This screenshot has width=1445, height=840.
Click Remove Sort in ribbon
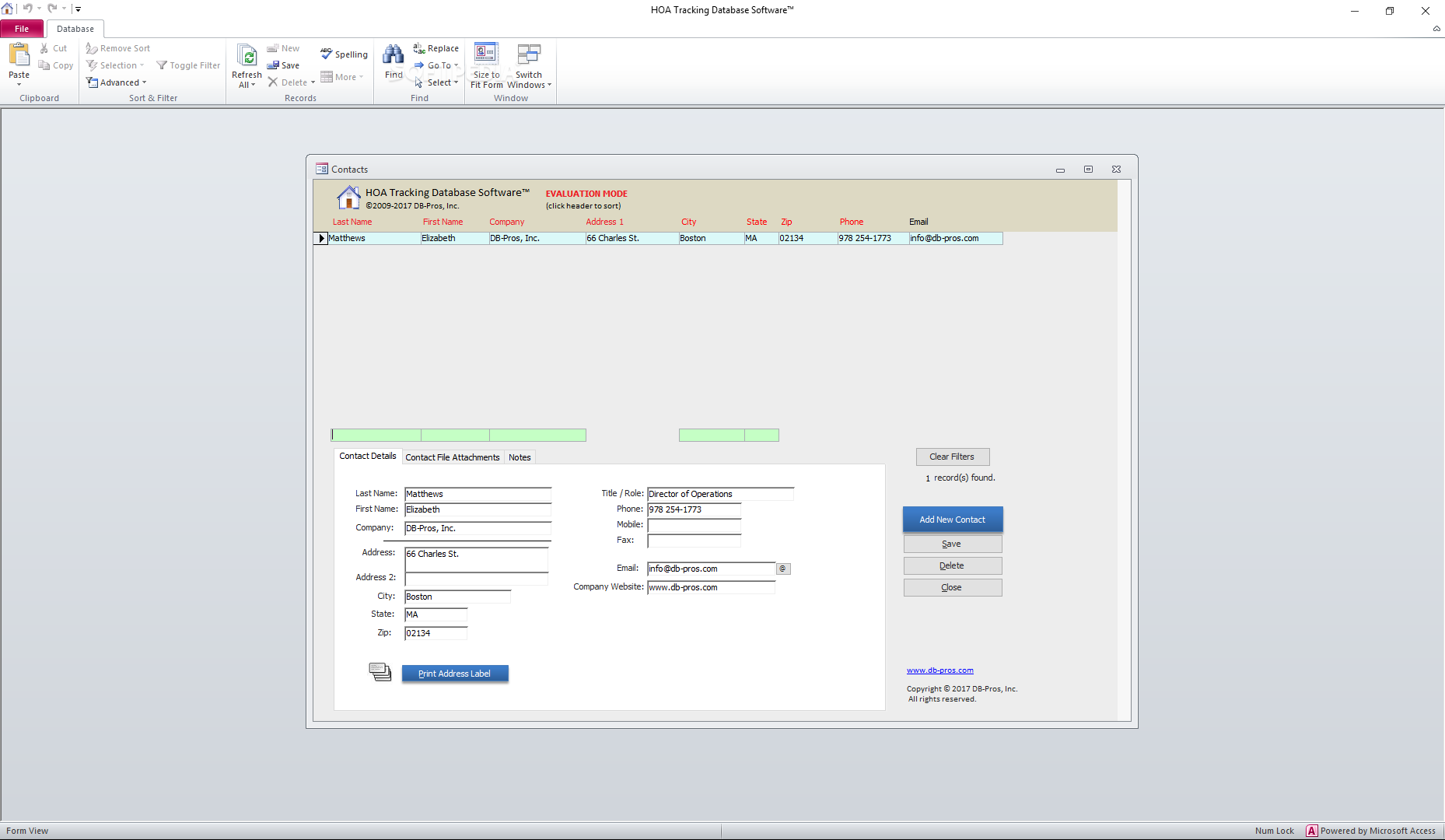117,48
